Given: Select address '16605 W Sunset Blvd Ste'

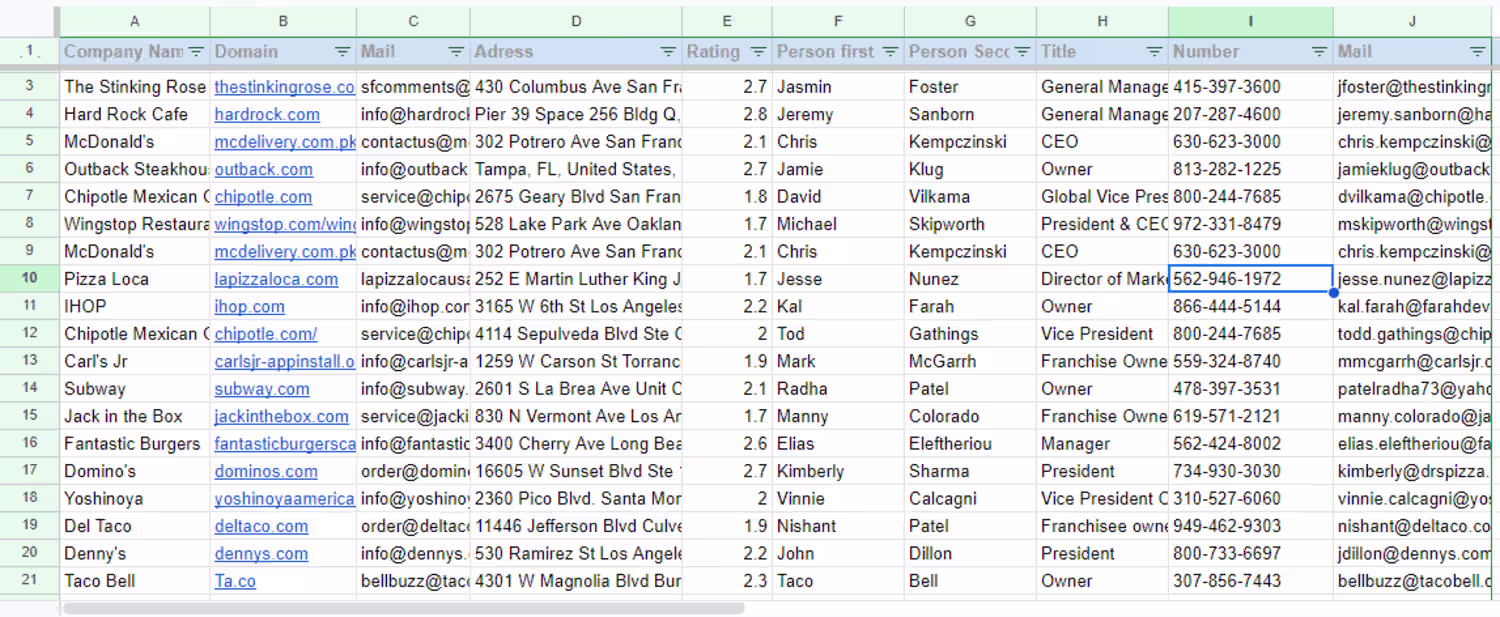Looking at the screenshot, I should pos(576,471).
